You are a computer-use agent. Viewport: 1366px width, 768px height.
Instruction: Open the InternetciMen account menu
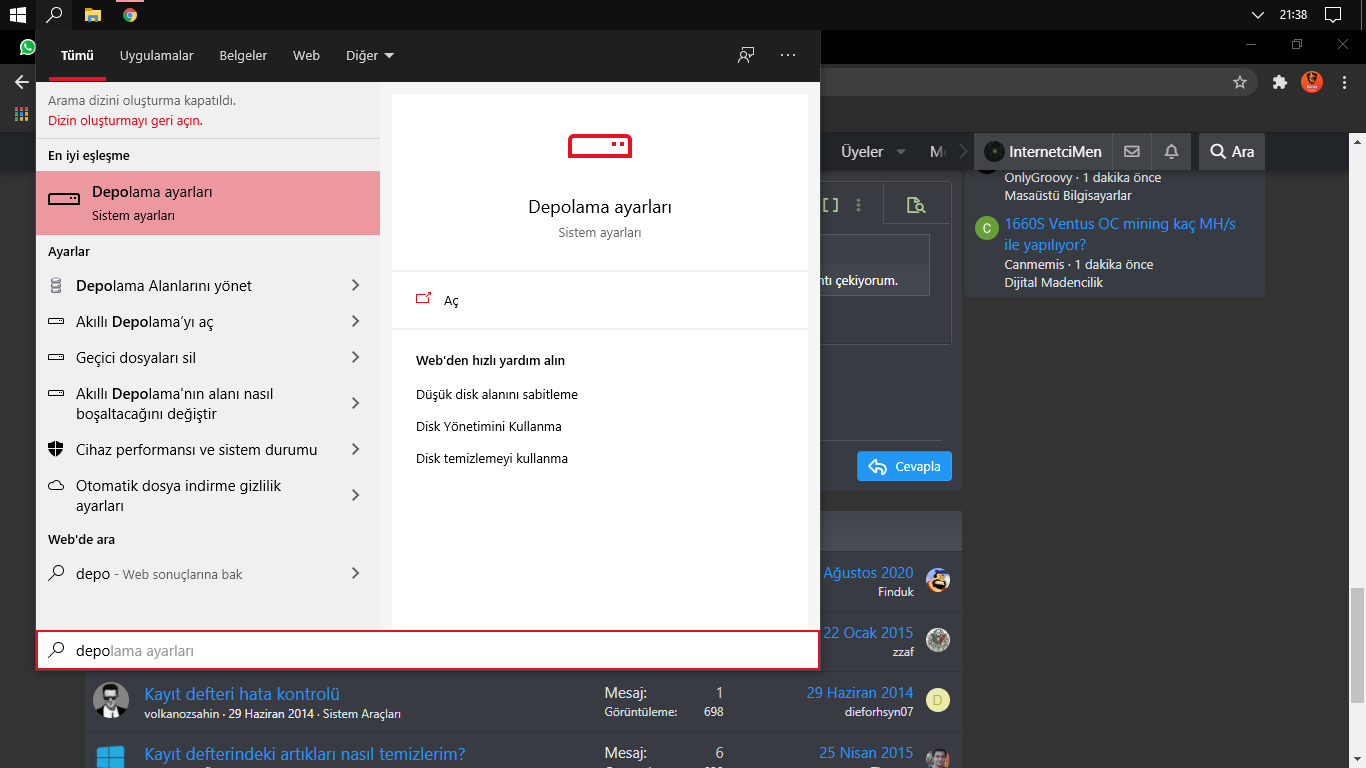pyautogui.click(x=1043, y=152)
